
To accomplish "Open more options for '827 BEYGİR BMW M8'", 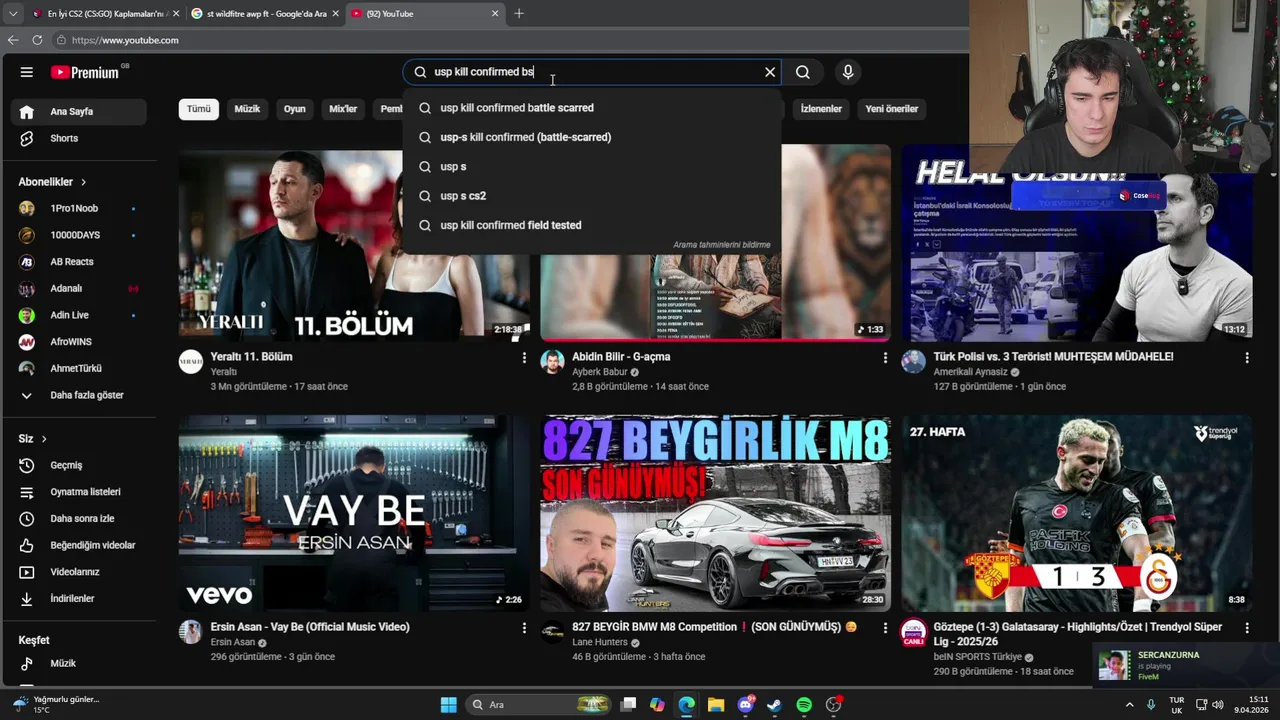I will coord(885,628).
